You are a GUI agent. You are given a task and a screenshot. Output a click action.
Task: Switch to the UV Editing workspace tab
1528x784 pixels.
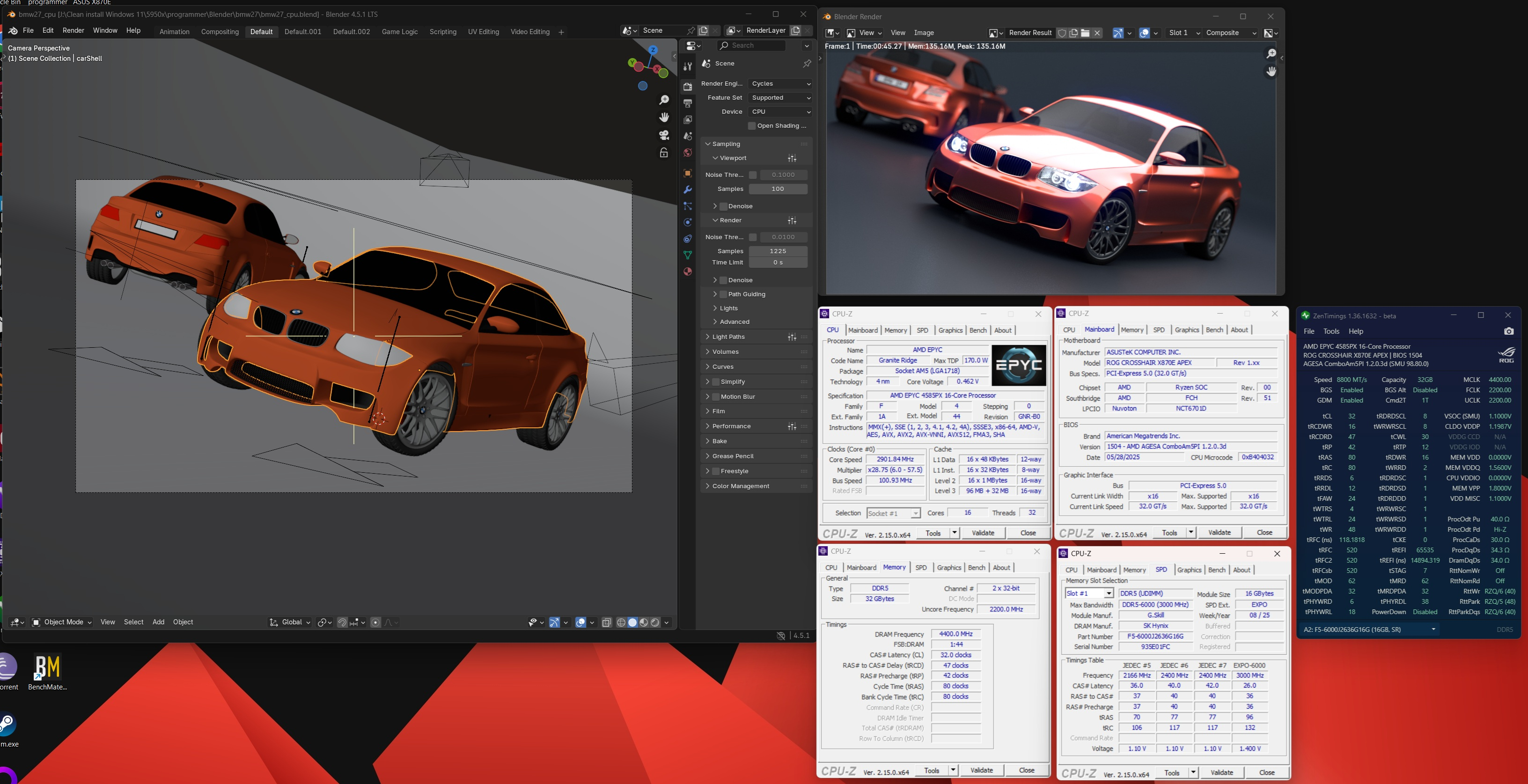483,32
